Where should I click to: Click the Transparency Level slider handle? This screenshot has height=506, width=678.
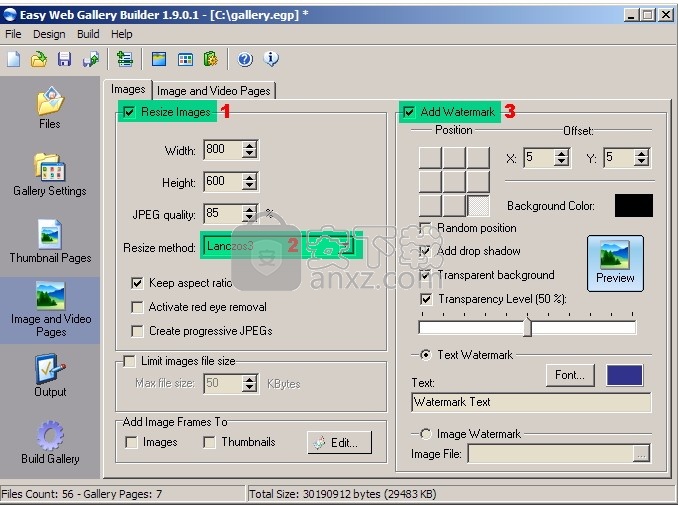tap(528, 327)
